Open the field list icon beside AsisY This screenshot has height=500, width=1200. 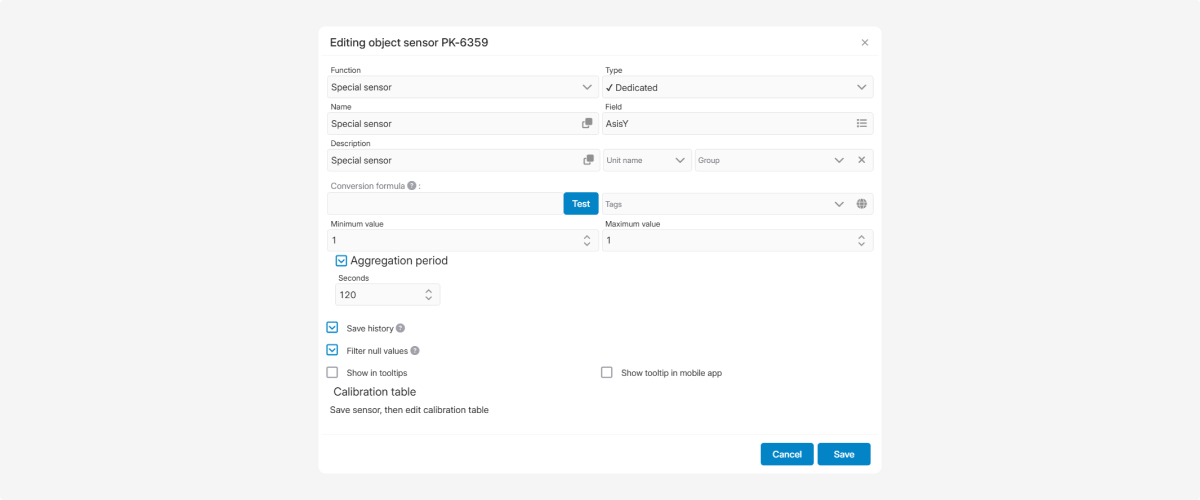click(x=861, y=124)
